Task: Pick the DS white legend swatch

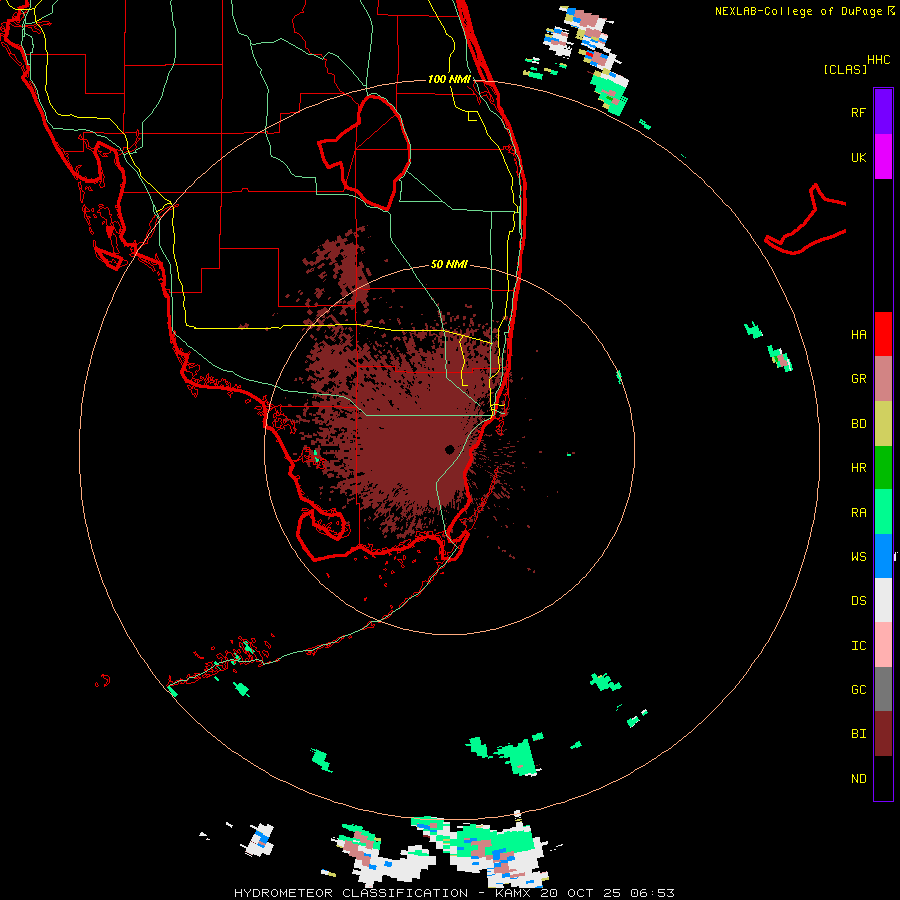Action: click(883, 600)
